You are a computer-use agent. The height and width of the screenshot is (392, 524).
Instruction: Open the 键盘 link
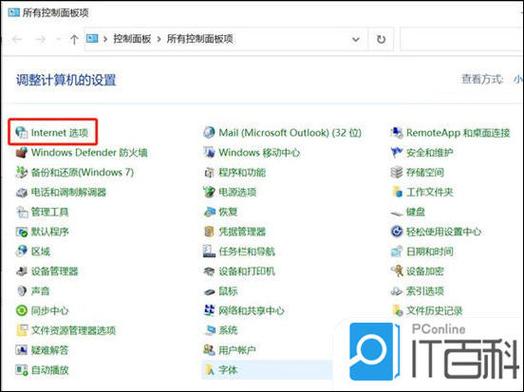point(415,212)
